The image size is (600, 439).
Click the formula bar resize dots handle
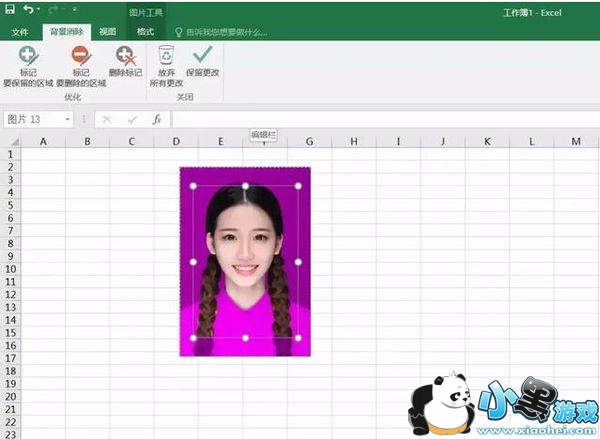point(84,120)
